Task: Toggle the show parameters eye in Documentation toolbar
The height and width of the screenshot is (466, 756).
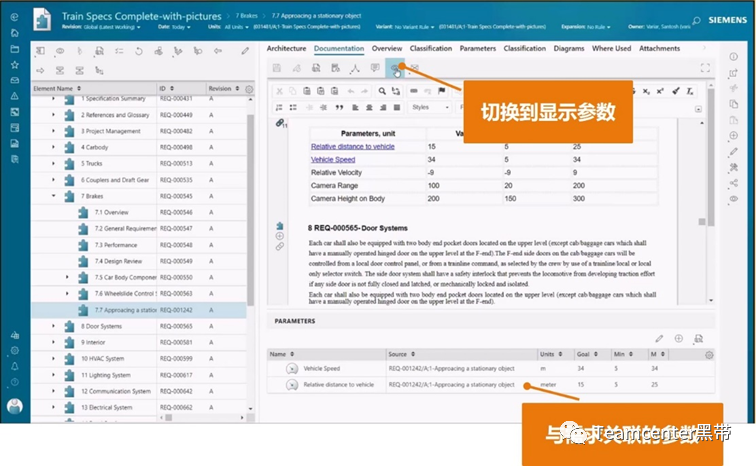Action: click(395, 68)
